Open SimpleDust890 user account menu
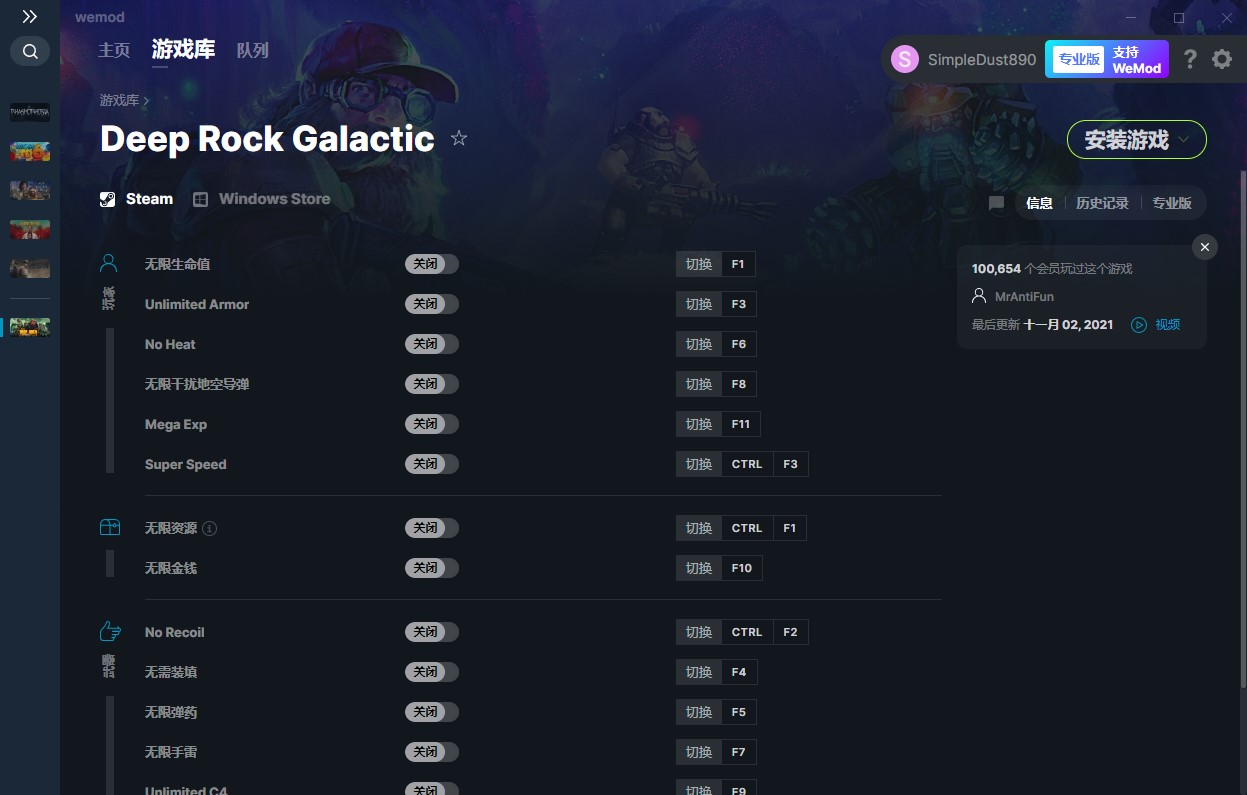This screenshot has width=1247, height=795. click(x=963, y=59)
